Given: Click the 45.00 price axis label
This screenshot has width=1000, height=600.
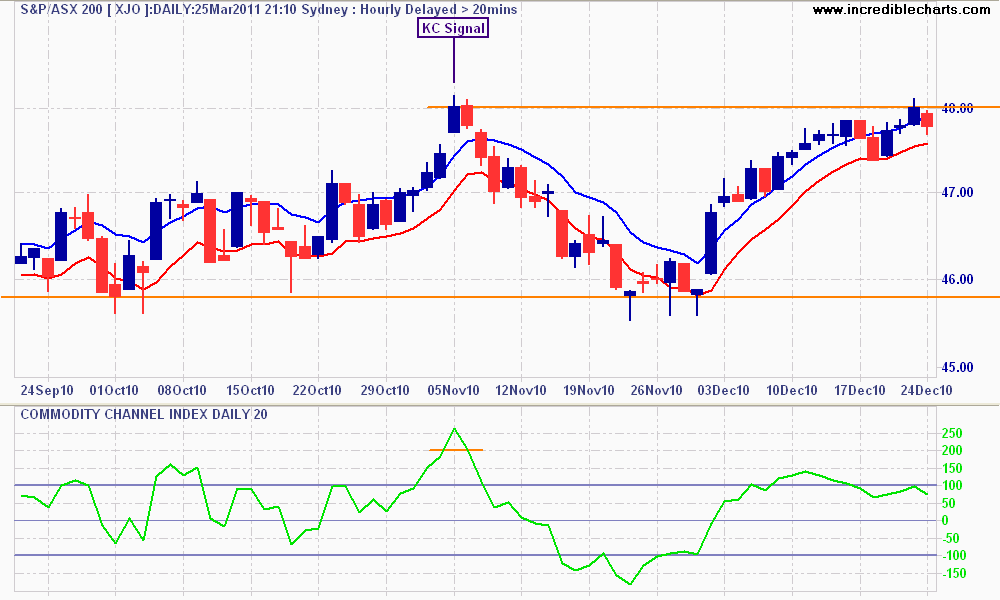Looking at the screenshot, I should tap(960, 365).
